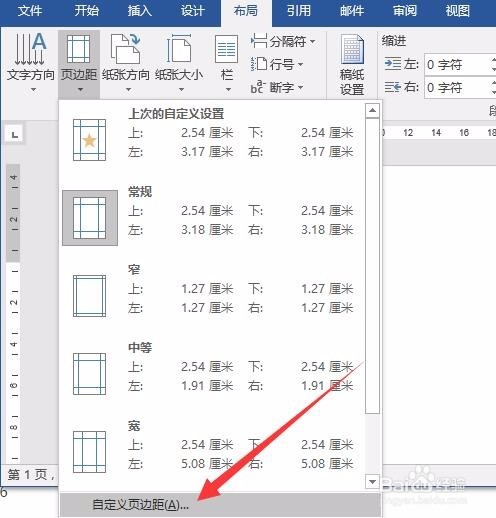
Task: Click the 上次的自定义设置 heading
Action: pos(176,114)
